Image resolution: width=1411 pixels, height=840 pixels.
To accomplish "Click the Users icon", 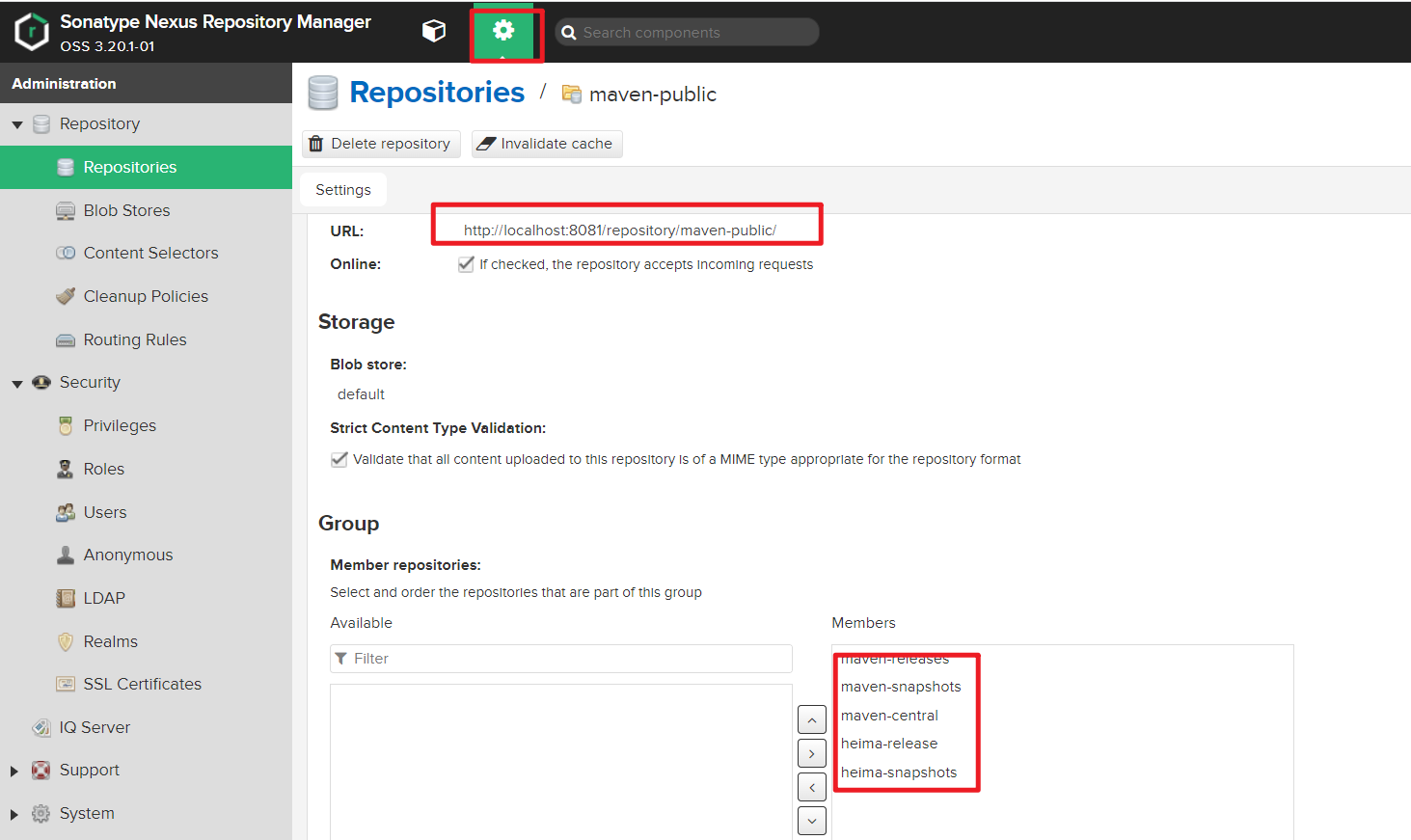I will pos(66,512).
